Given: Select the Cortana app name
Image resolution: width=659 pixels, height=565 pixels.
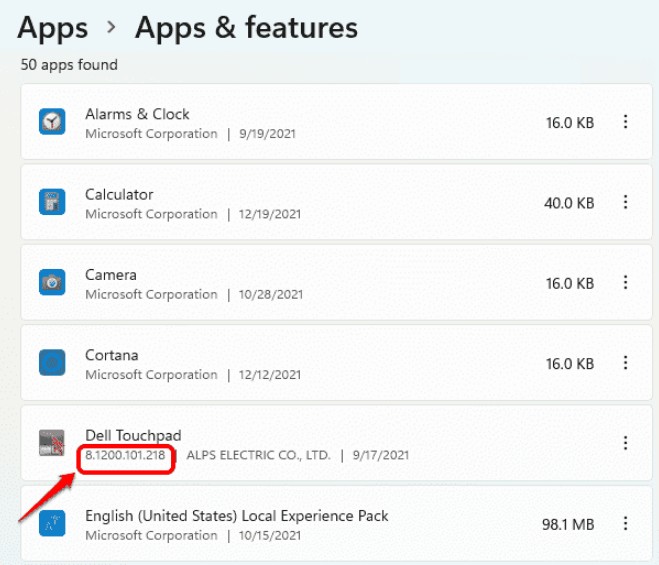Looking at the screenshot, I should (x=112, y=355).
